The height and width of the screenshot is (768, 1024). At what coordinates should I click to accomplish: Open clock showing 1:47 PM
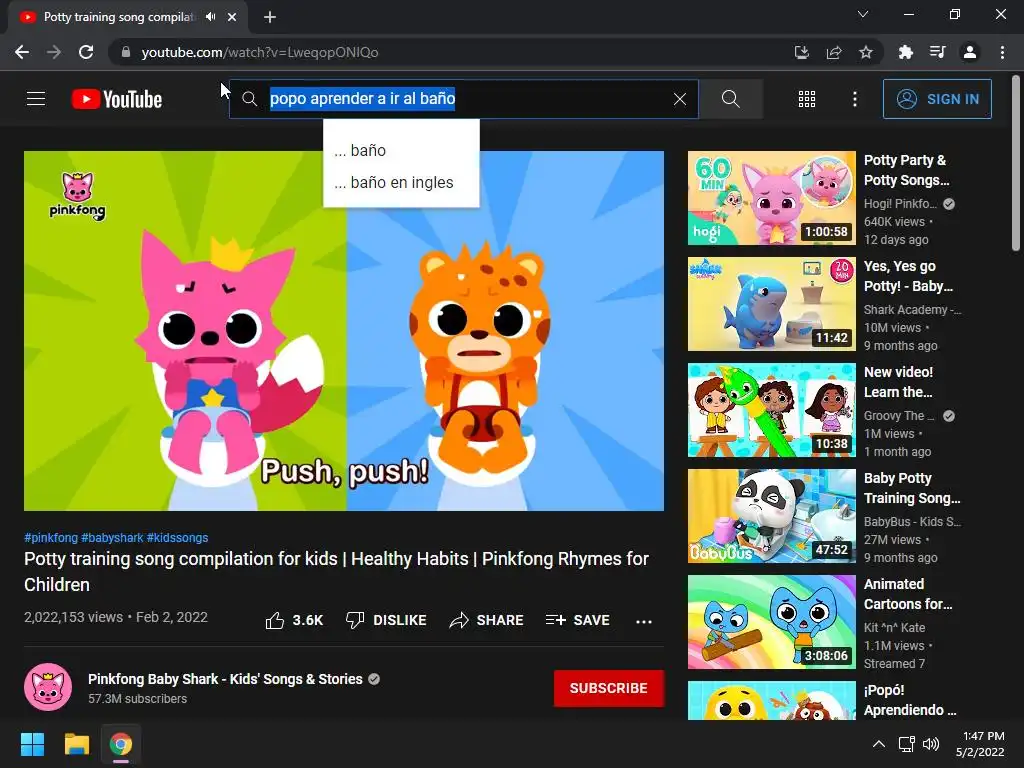[x=980, y=744]
